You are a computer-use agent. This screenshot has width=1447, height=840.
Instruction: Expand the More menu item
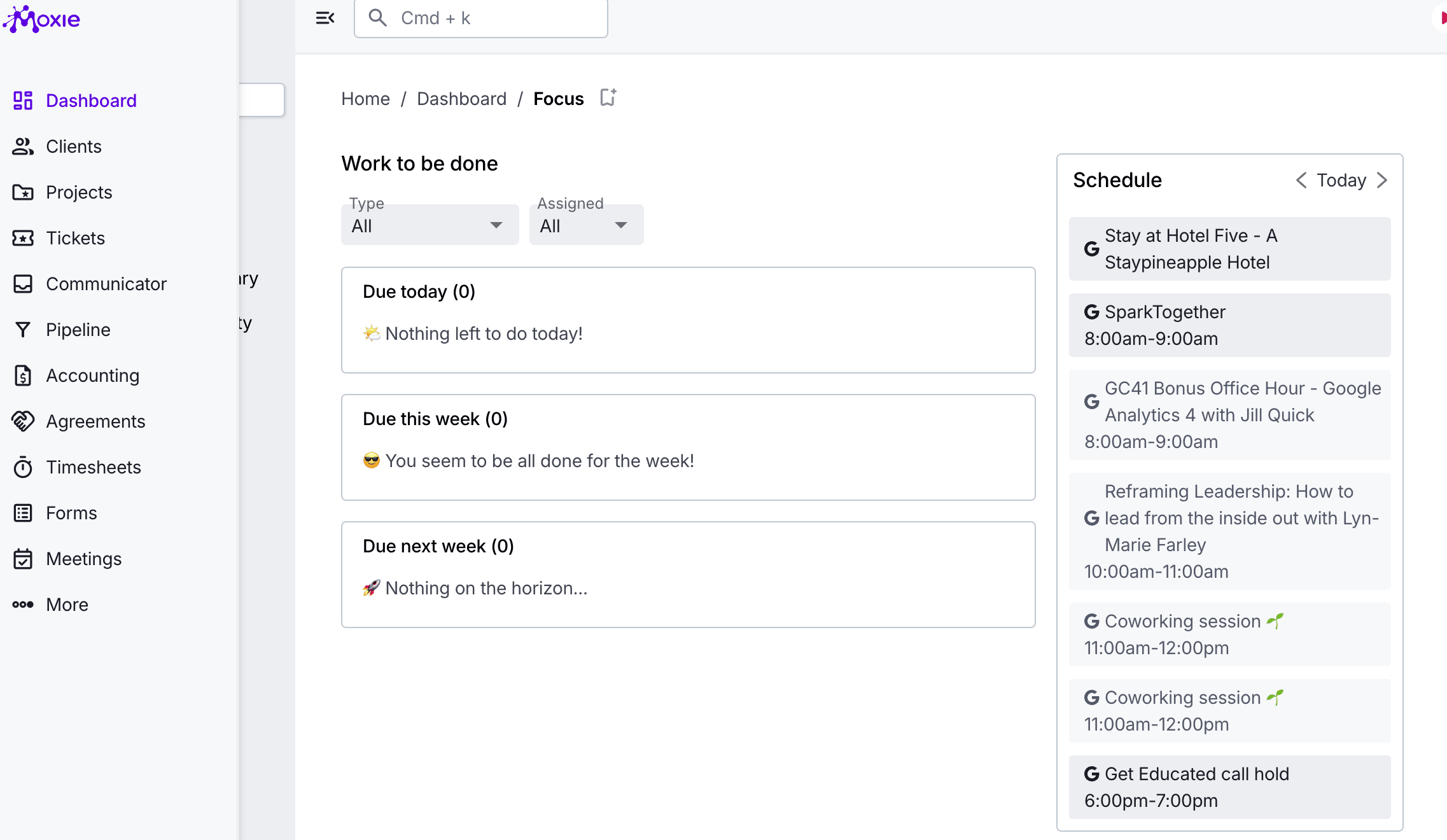tap(67, 605)
